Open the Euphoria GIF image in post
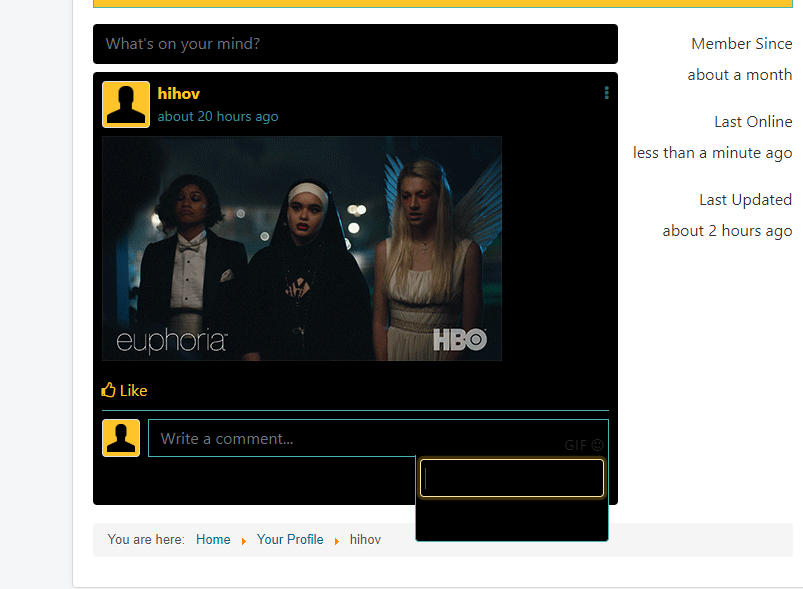The height and width of the screenshot is (589, 803). 302,248
